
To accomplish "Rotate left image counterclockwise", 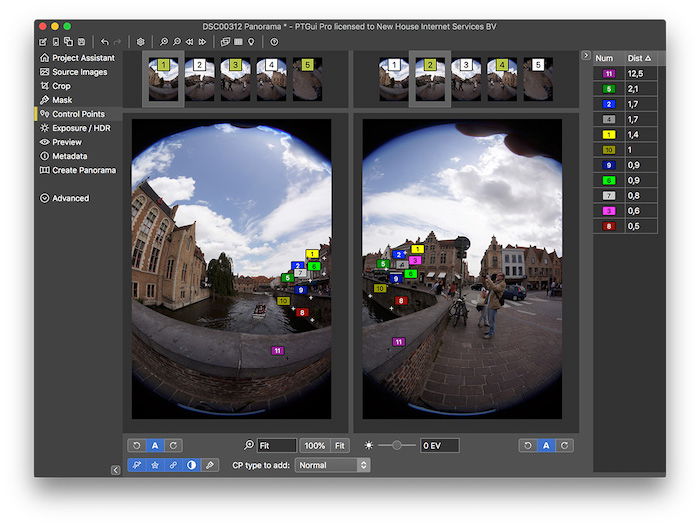I will coord(136,445).
